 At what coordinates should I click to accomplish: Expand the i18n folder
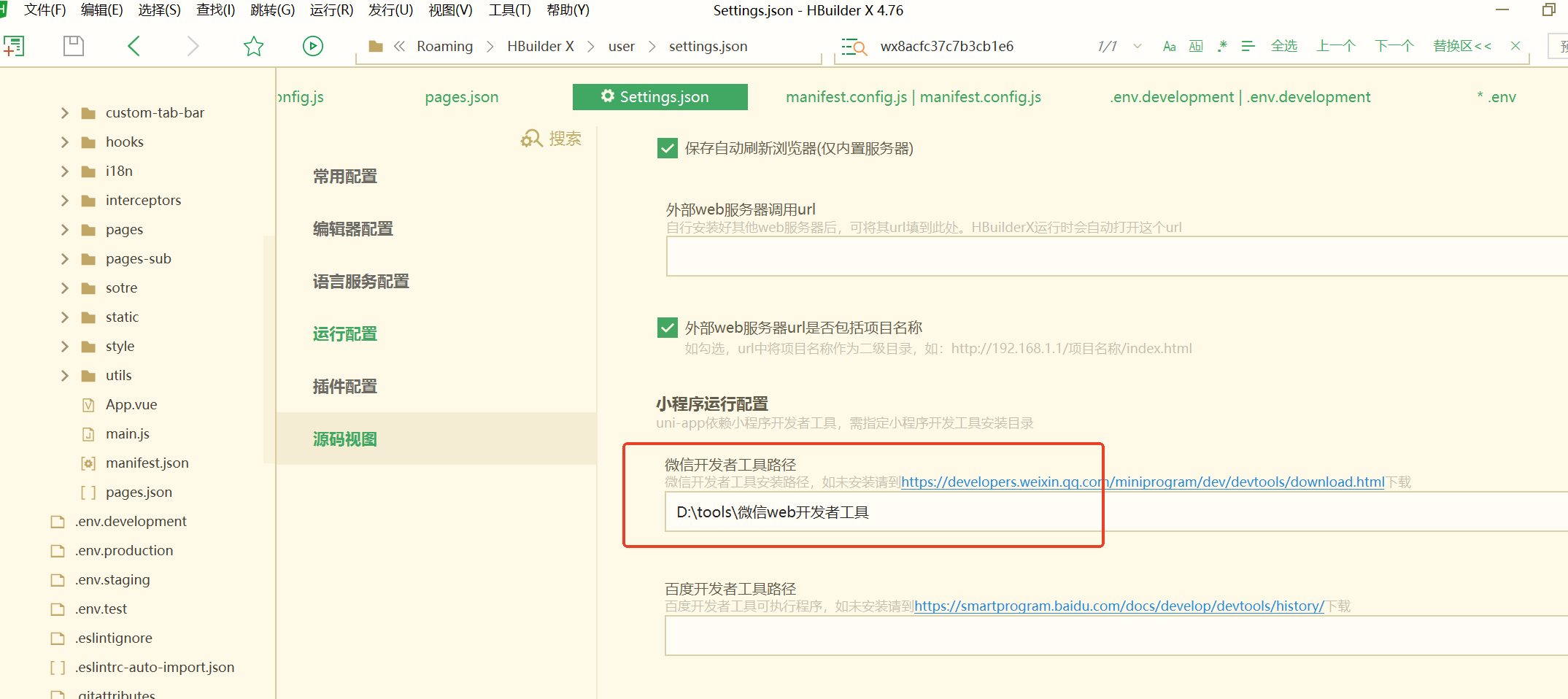(65, 171)
